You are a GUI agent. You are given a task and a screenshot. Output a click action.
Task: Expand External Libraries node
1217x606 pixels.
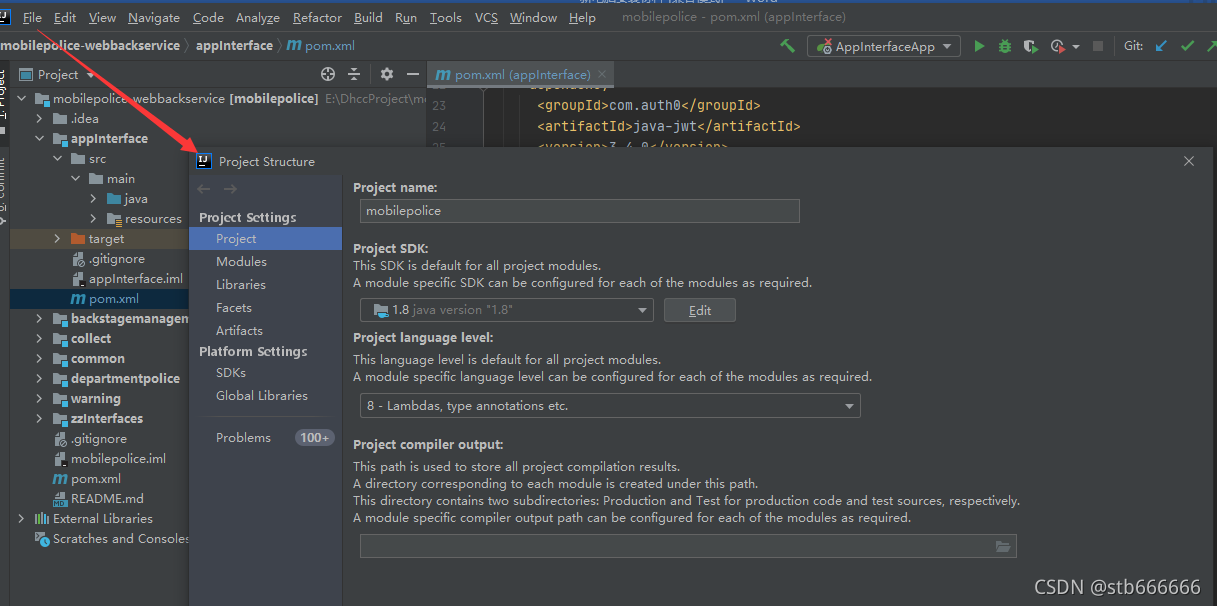(x=22, y=519)
